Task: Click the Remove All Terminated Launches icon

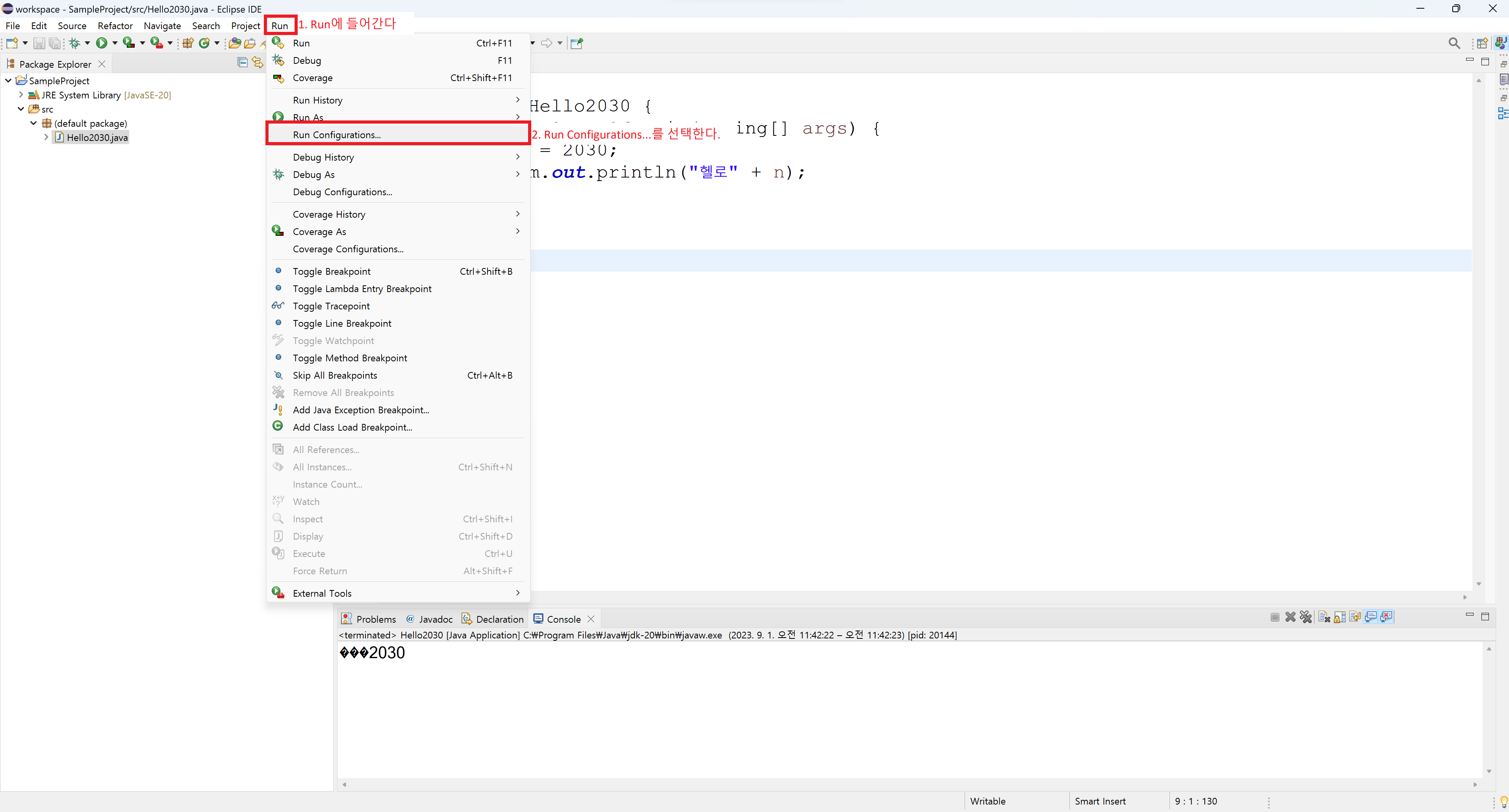Action: tap(1306, 617)
